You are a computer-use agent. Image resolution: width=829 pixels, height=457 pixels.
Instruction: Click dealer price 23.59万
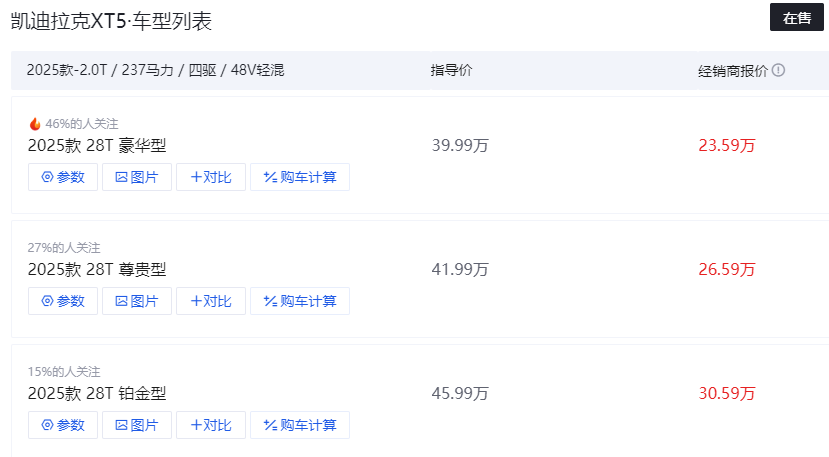[x=727, y=146]
